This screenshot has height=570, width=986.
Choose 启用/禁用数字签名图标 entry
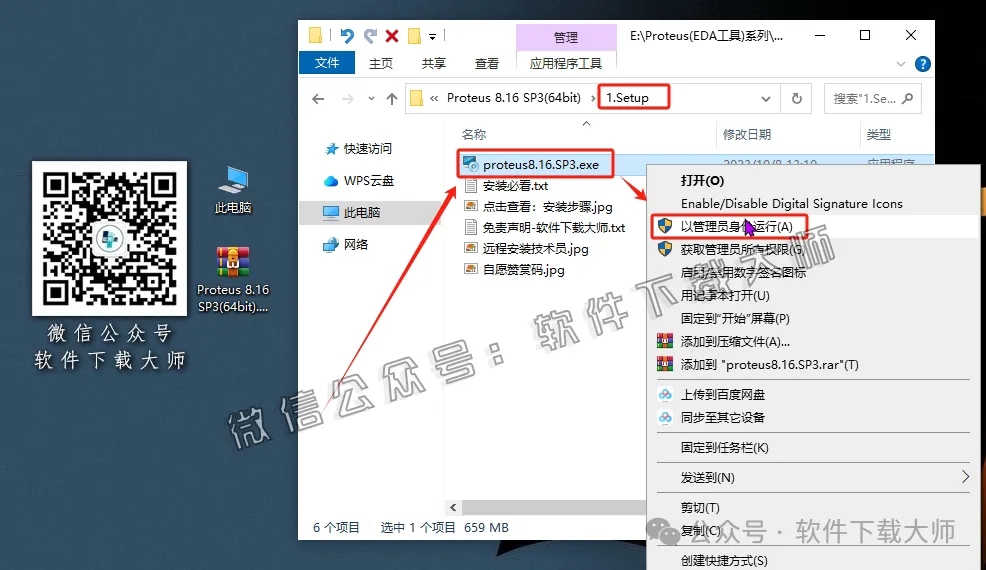(x=743, y=272)
